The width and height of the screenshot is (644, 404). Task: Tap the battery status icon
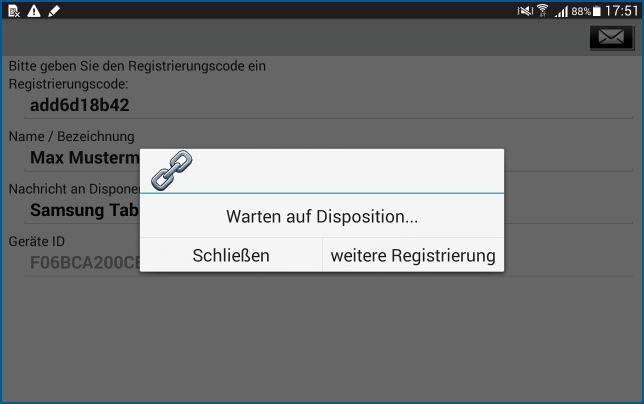coord(597,10)
